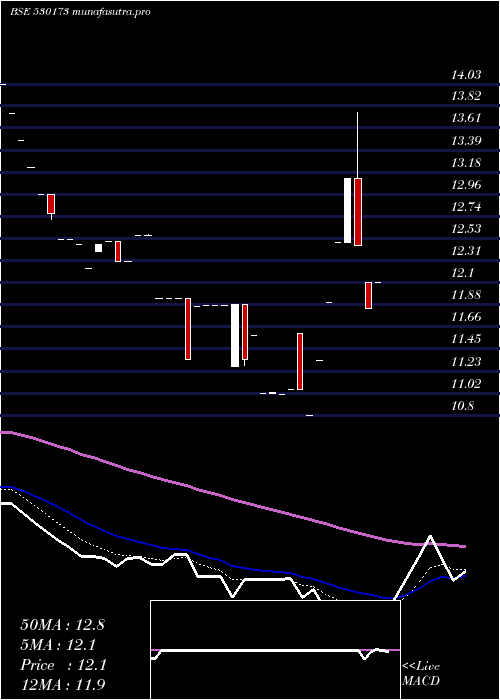Click the 13.61 price level label
This screenshot has width=500, height=700.
466,118
